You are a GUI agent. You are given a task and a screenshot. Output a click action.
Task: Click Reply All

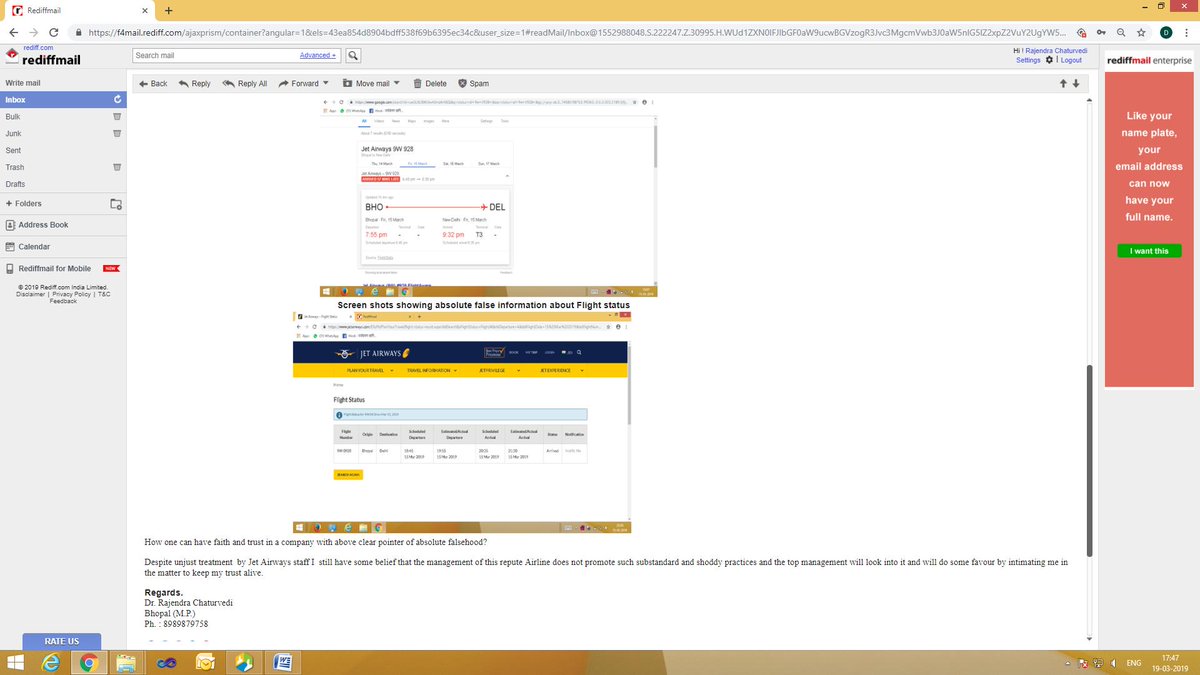[x=244, y=83]
